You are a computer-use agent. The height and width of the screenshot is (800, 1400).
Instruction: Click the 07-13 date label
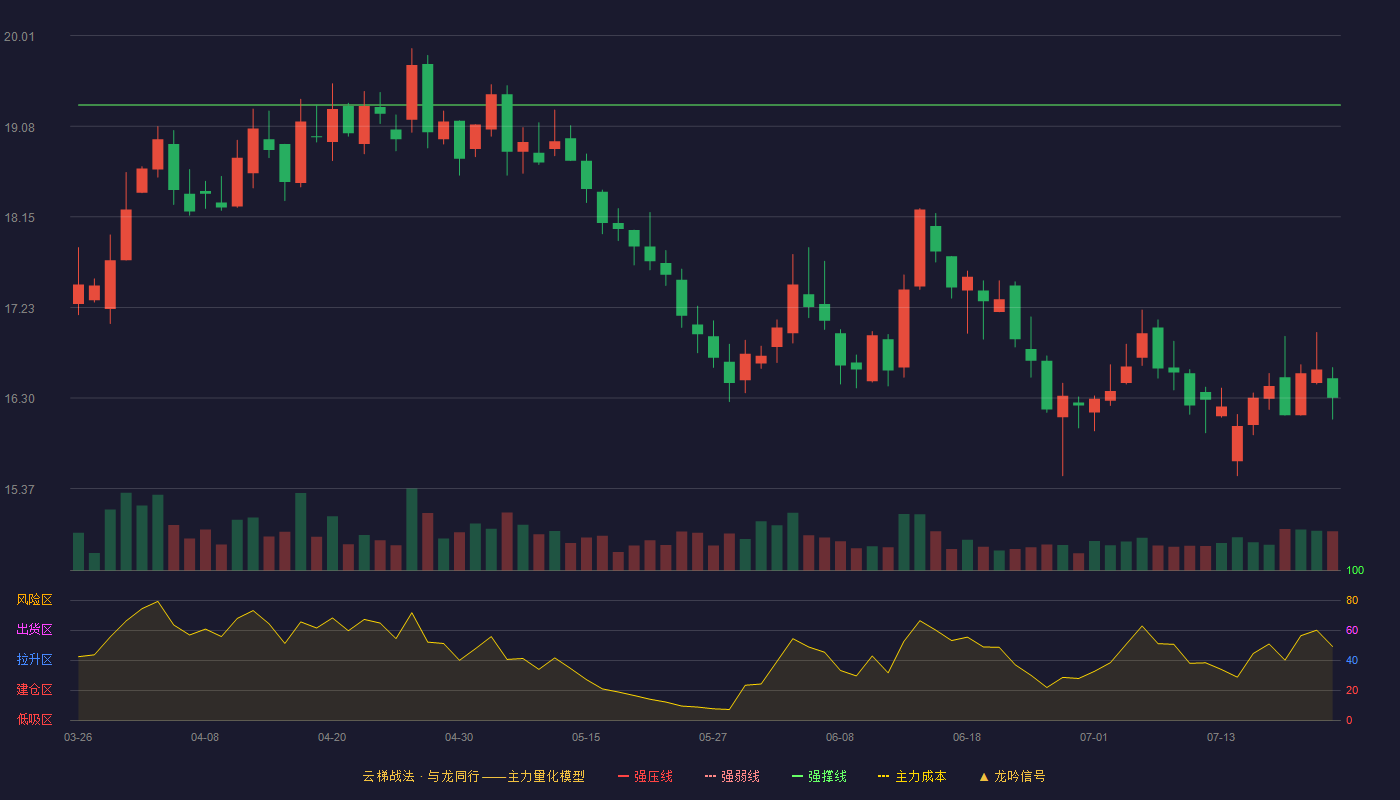coord(1221,737)
